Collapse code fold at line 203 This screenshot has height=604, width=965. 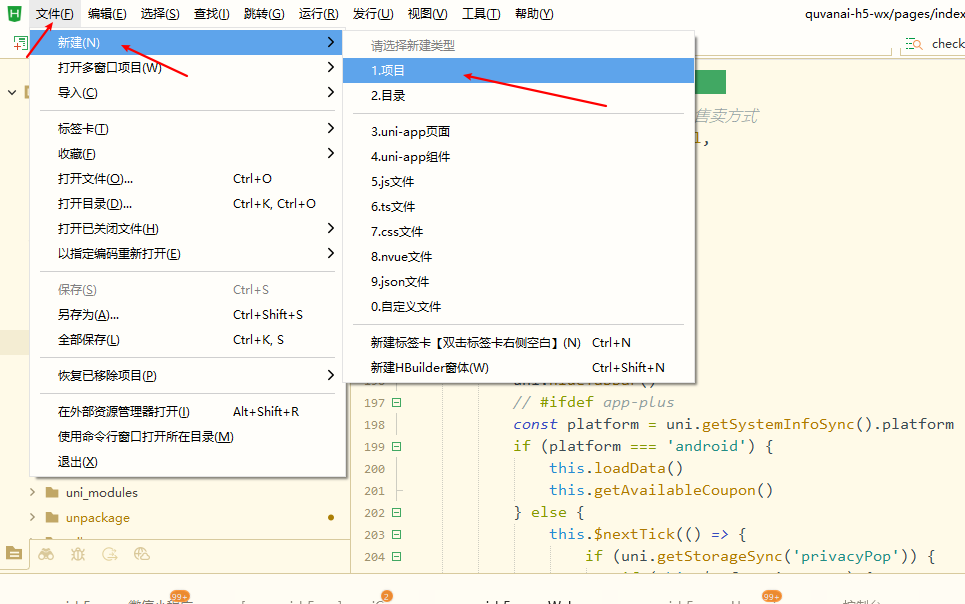pos(396,534)
